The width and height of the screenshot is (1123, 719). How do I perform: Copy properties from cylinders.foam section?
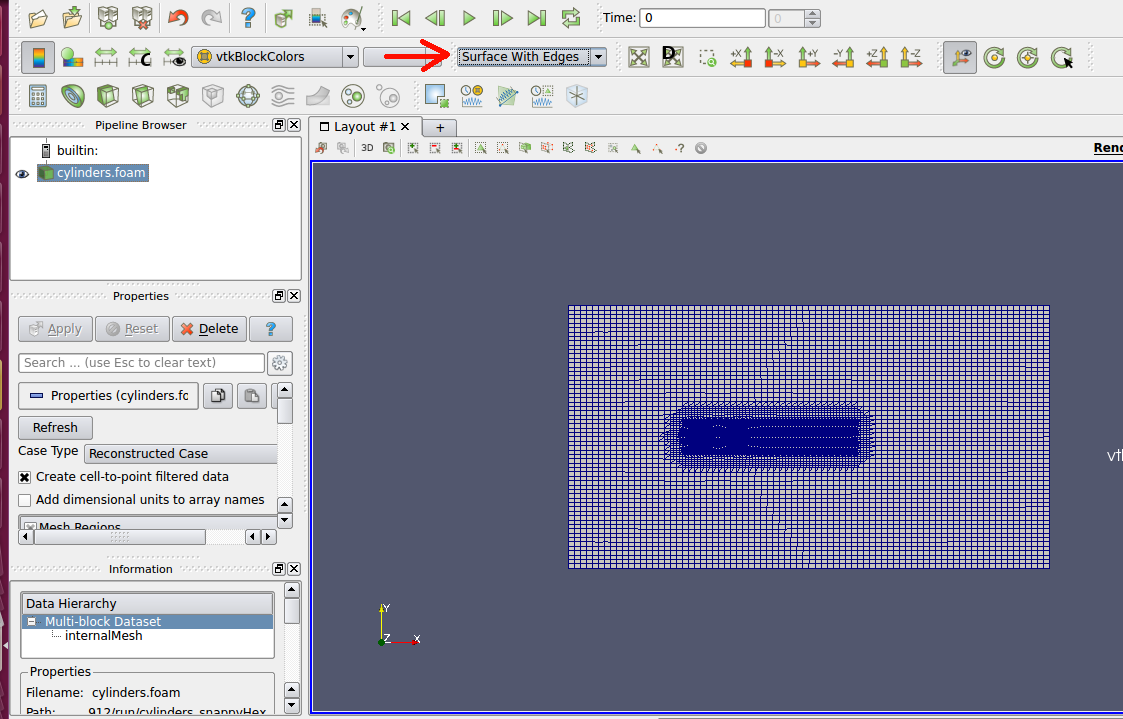pos(218,395)
